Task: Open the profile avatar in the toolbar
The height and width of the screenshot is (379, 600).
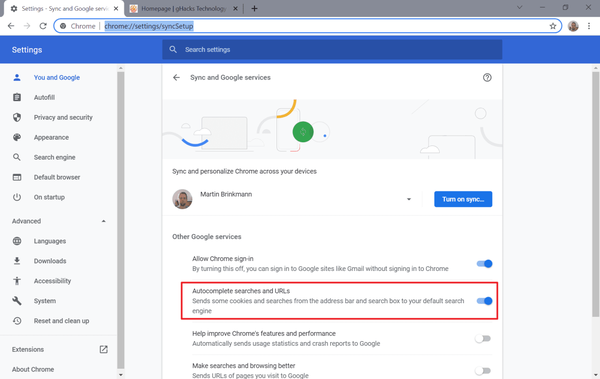Action: [x=573, y=26]
